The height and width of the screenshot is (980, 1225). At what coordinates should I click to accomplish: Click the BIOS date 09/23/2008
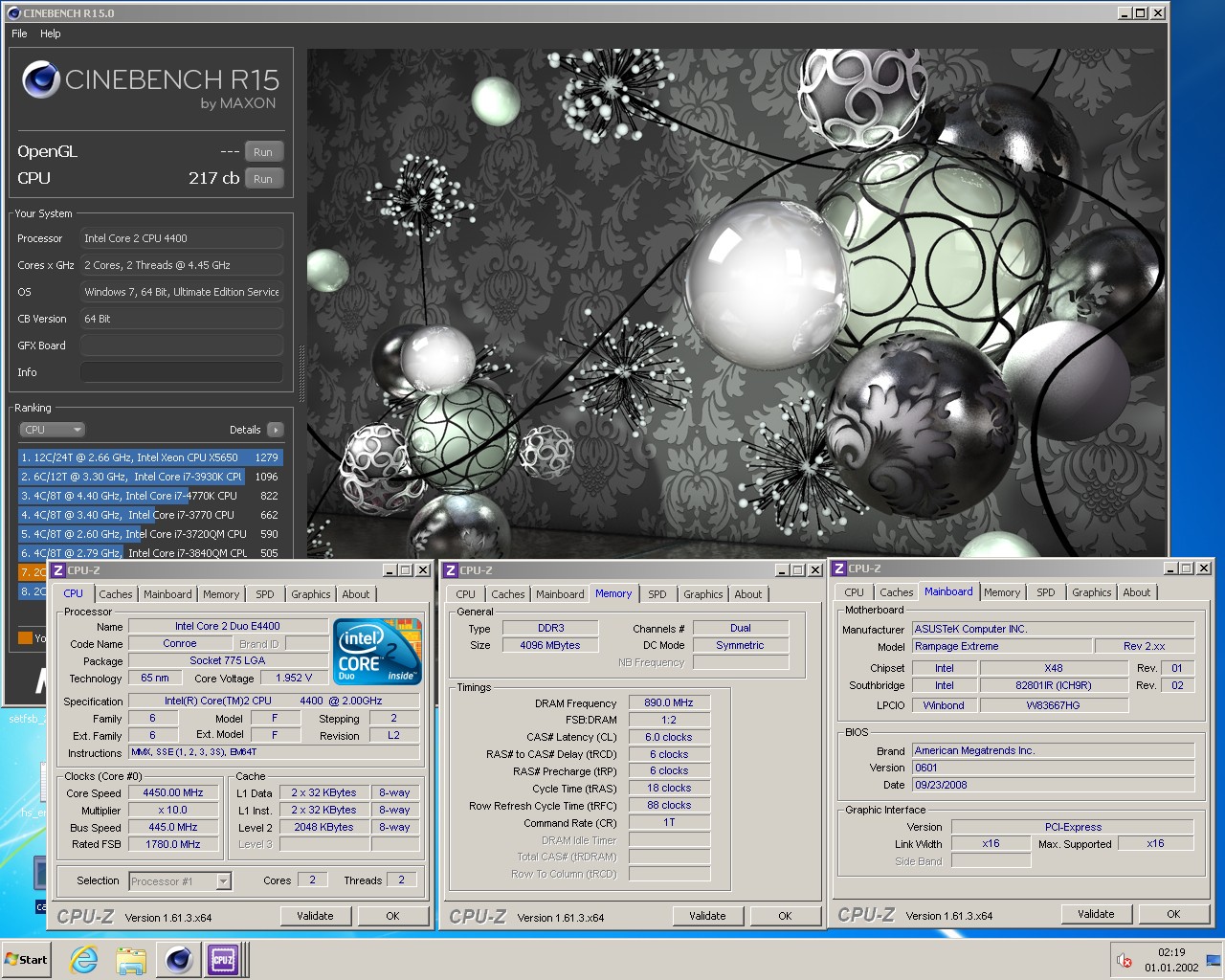pos(1053,785)
